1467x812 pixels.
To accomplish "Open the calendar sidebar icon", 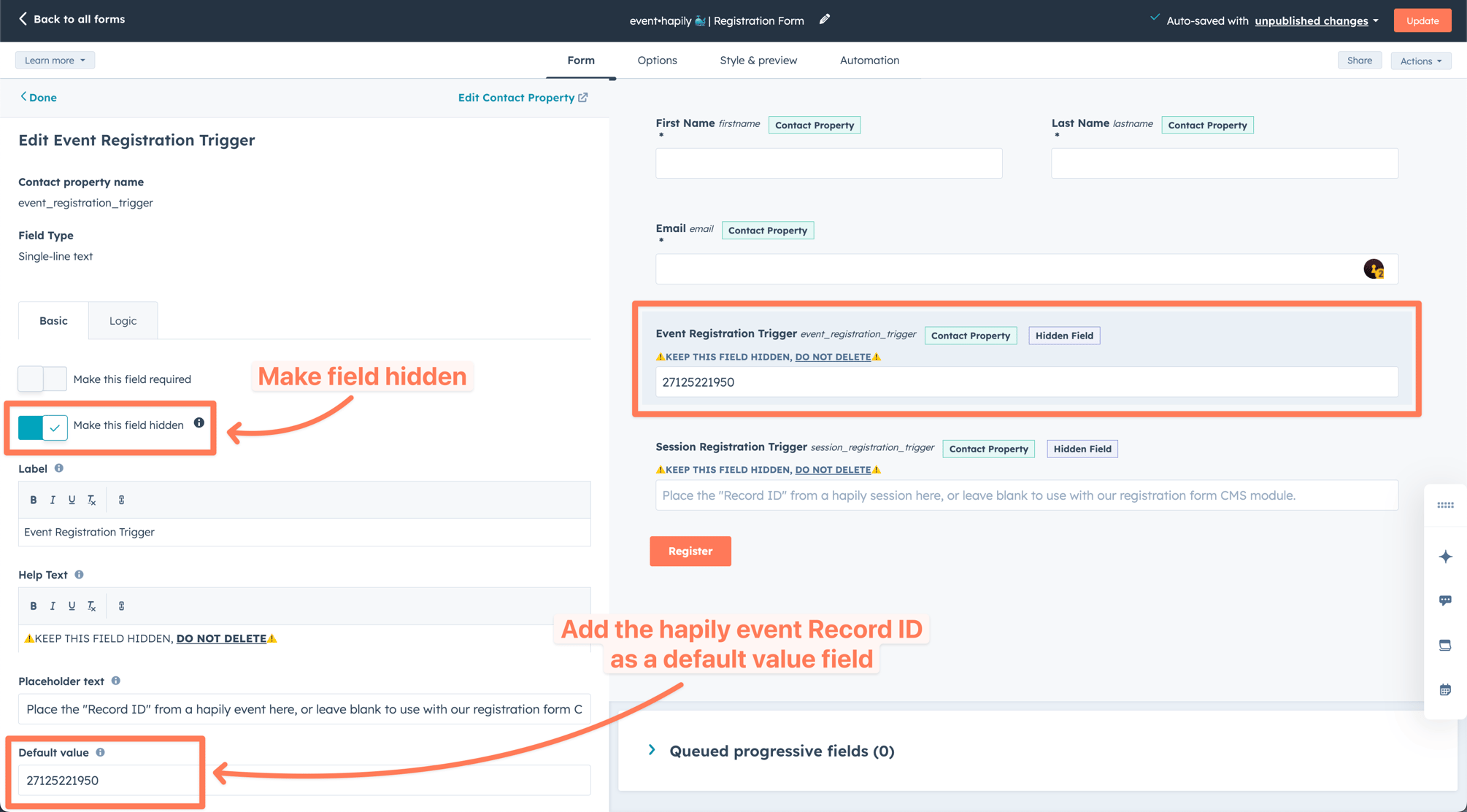I will click(x=1445, y=689).
